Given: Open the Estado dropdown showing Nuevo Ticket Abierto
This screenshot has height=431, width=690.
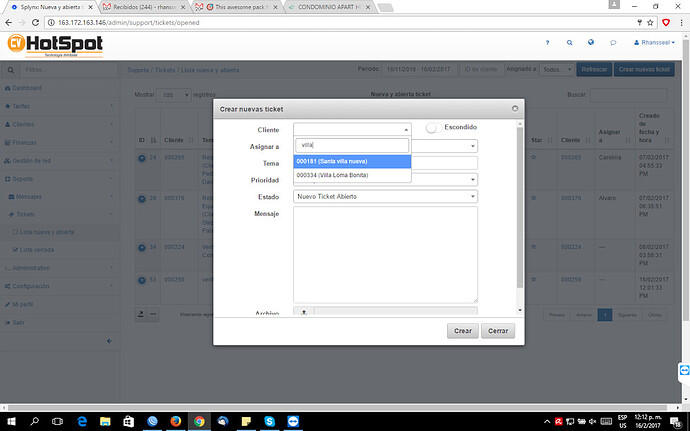Looking at the screenshot, I should 385,196.
